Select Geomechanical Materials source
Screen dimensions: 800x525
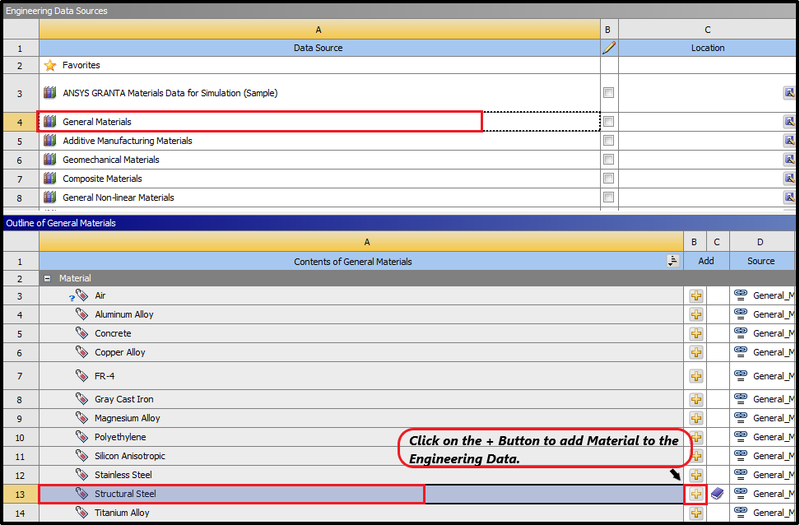click(320, 160)
